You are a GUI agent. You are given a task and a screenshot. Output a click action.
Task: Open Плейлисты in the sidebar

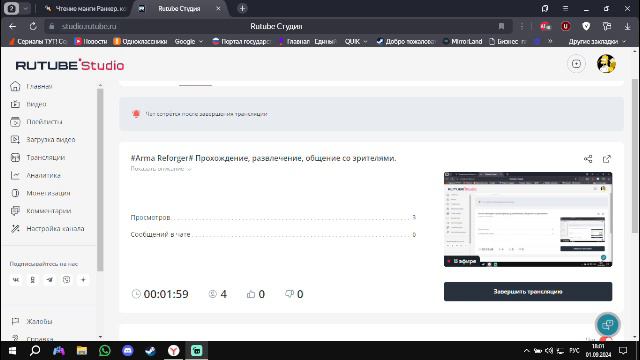pos(37,122)
